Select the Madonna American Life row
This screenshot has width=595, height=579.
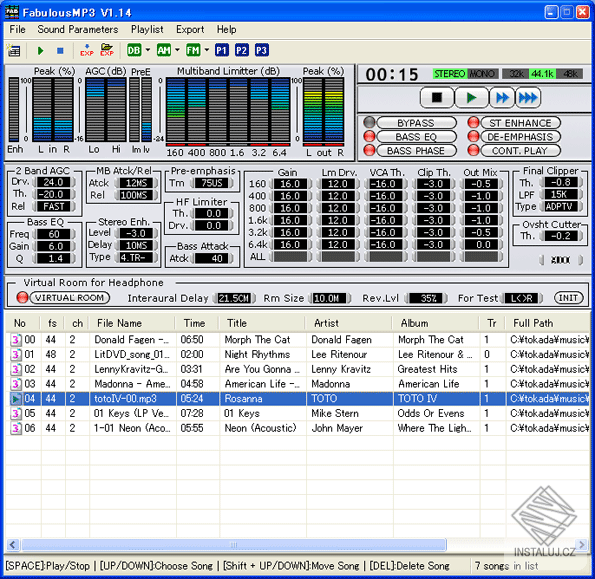pos(298,384)
